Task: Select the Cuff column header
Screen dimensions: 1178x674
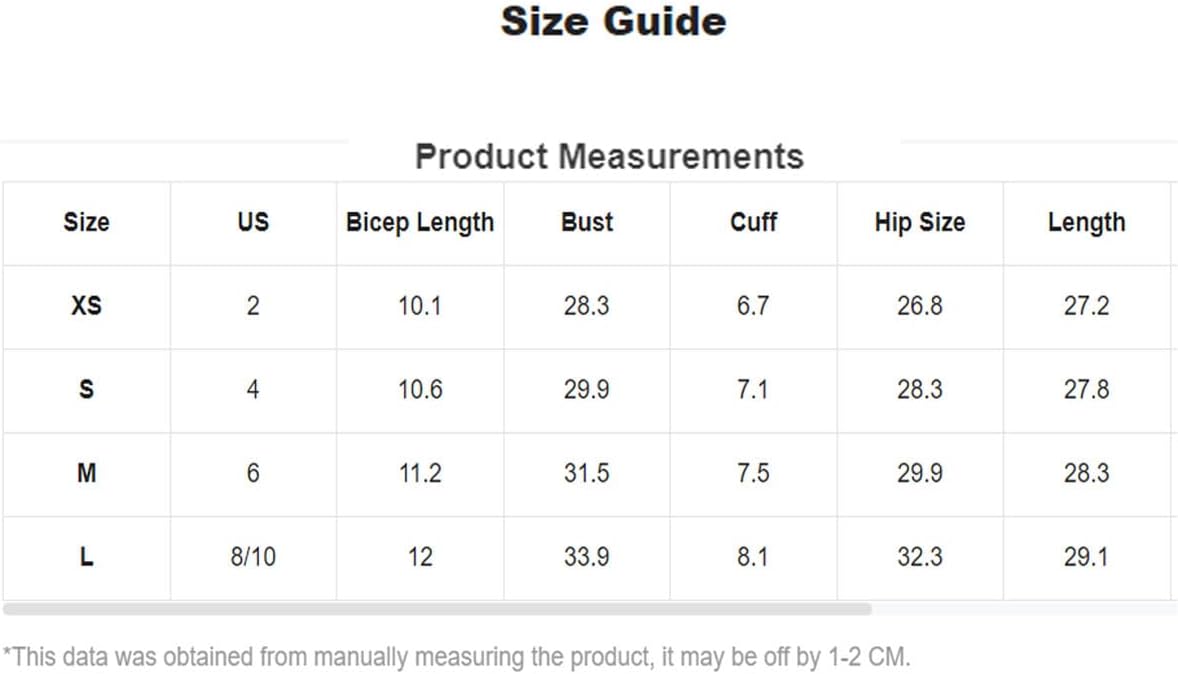Action: coord(754,222)
